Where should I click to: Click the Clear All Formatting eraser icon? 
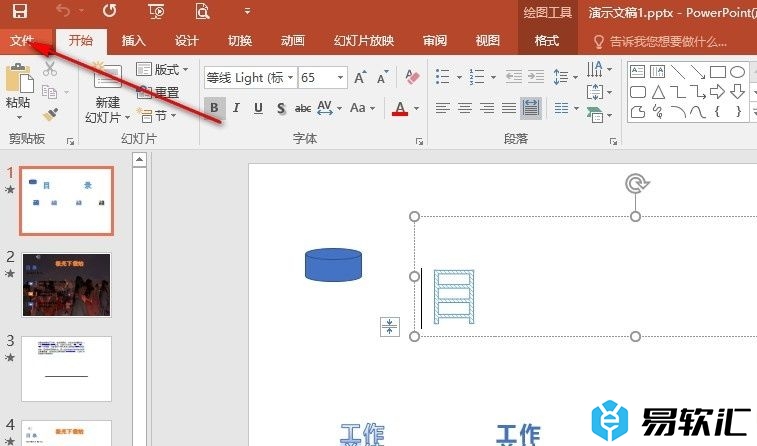pyautogui.click(x=413, y=77)
